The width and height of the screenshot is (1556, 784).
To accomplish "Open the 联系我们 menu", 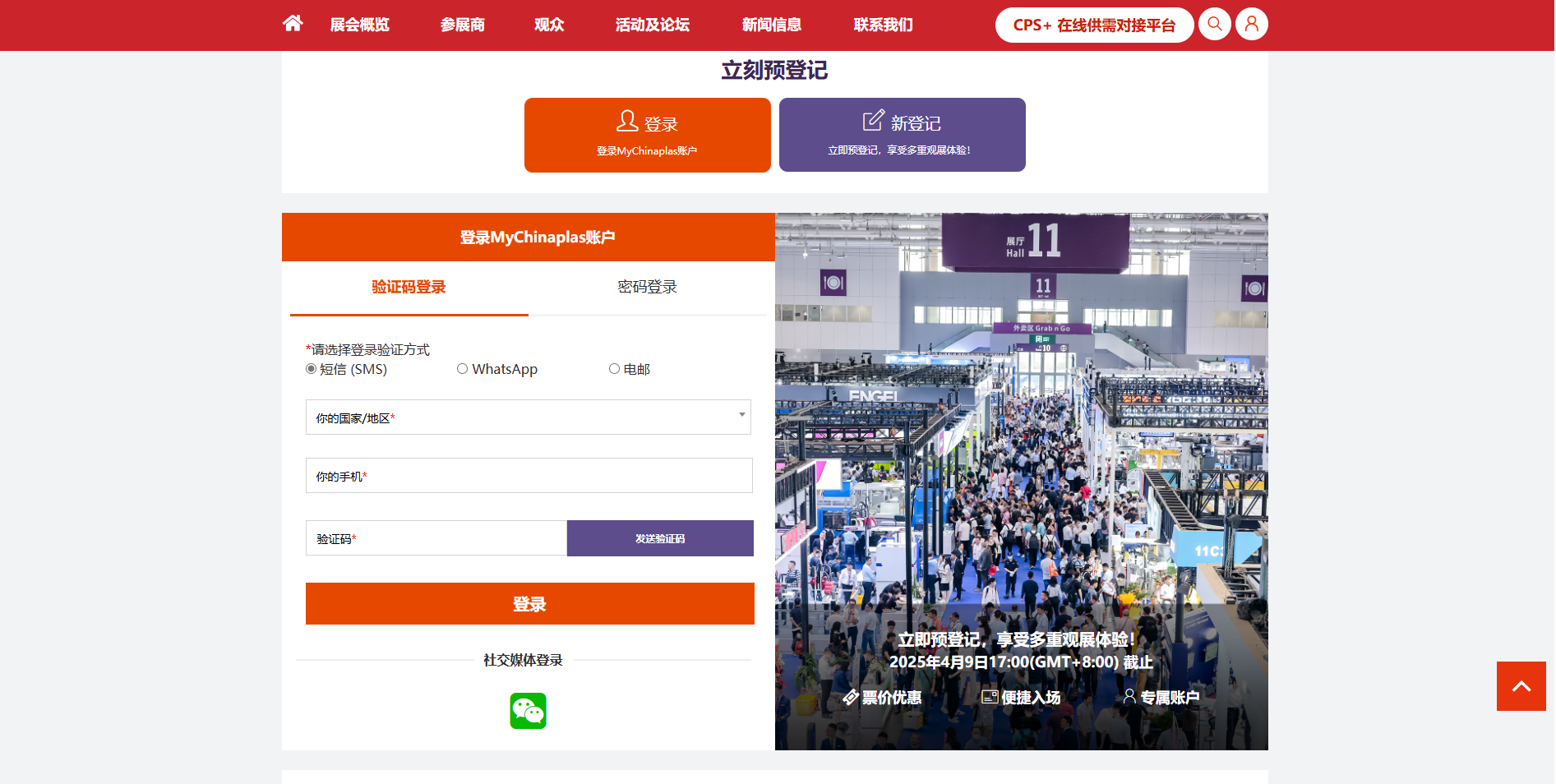I will [x=884, y=25].
